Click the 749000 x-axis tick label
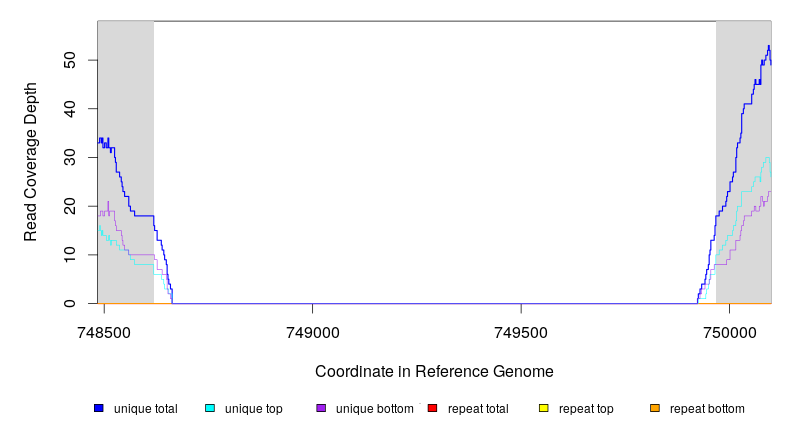The image size is (792, 432). [x=312, y=334]
